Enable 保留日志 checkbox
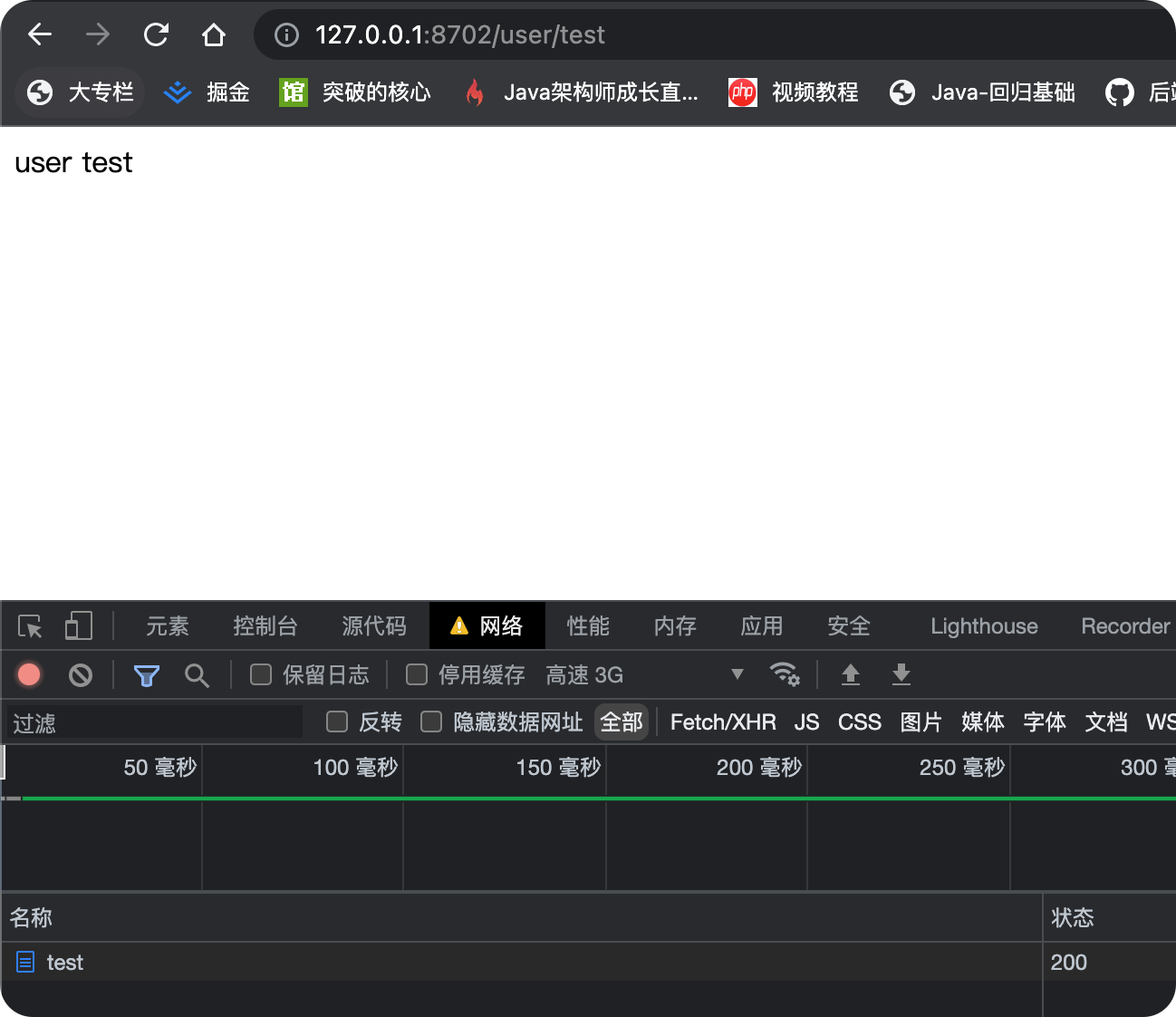Viewport: 1176px width, 1017px height. tap(261, 674)
